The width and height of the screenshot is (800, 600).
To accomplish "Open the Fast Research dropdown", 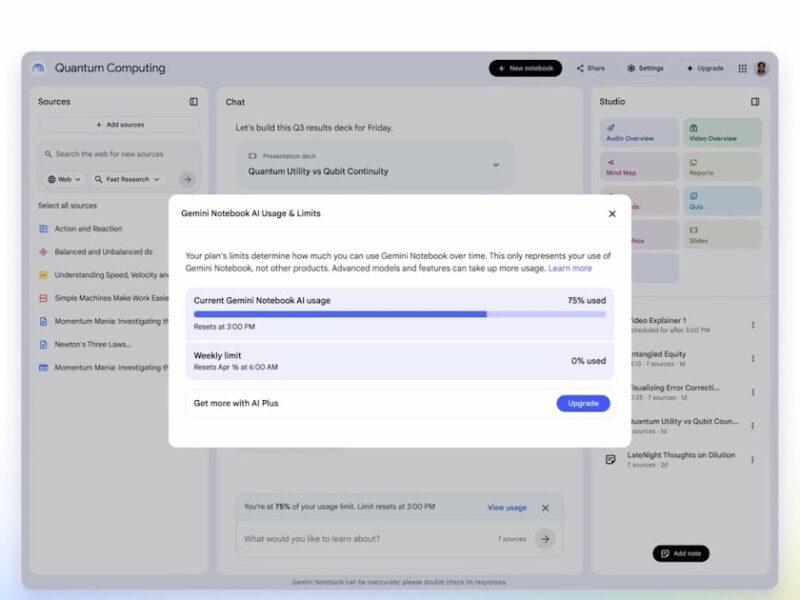I will [127, 179].
